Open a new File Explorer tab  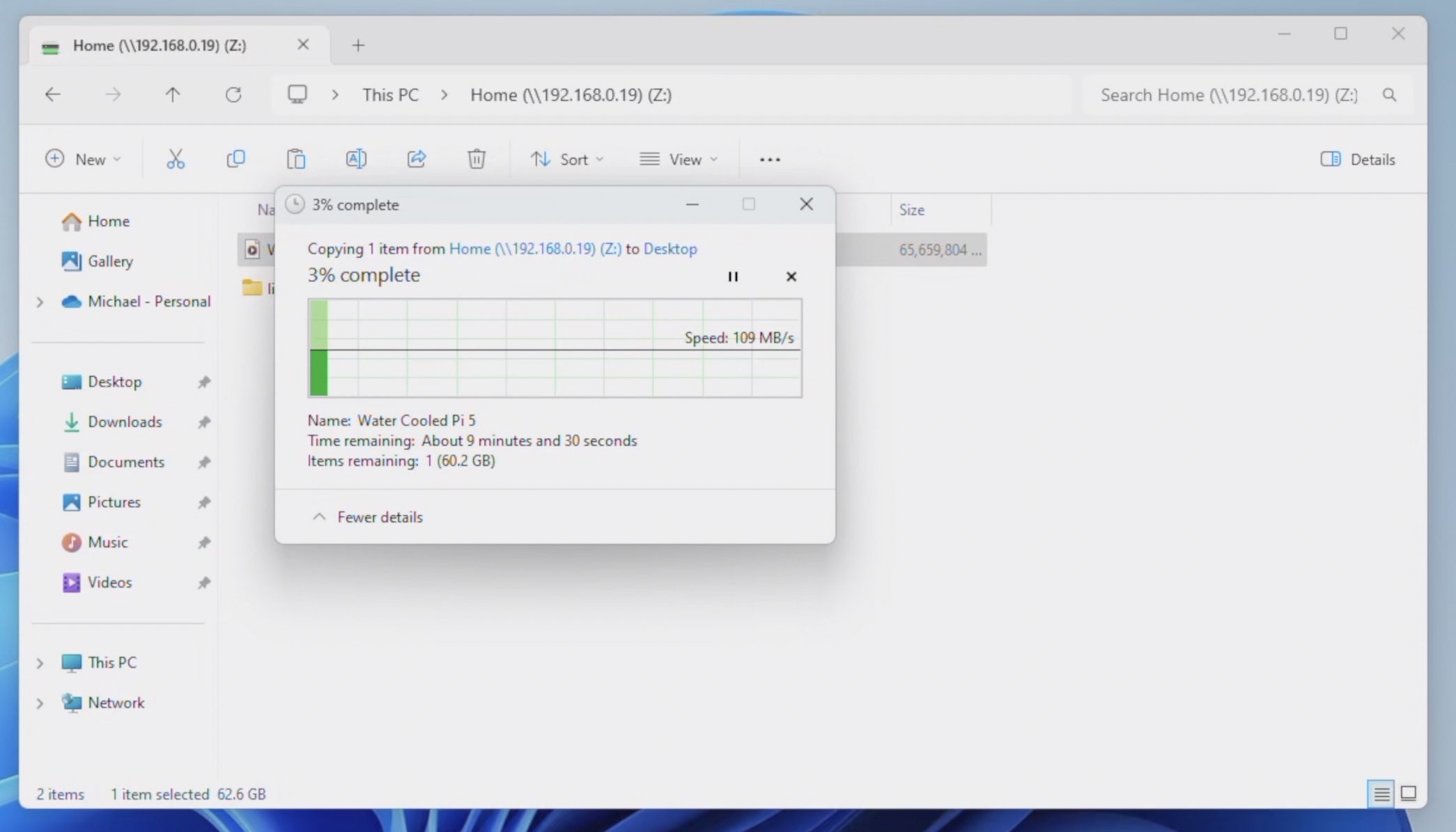pos(358,45)
